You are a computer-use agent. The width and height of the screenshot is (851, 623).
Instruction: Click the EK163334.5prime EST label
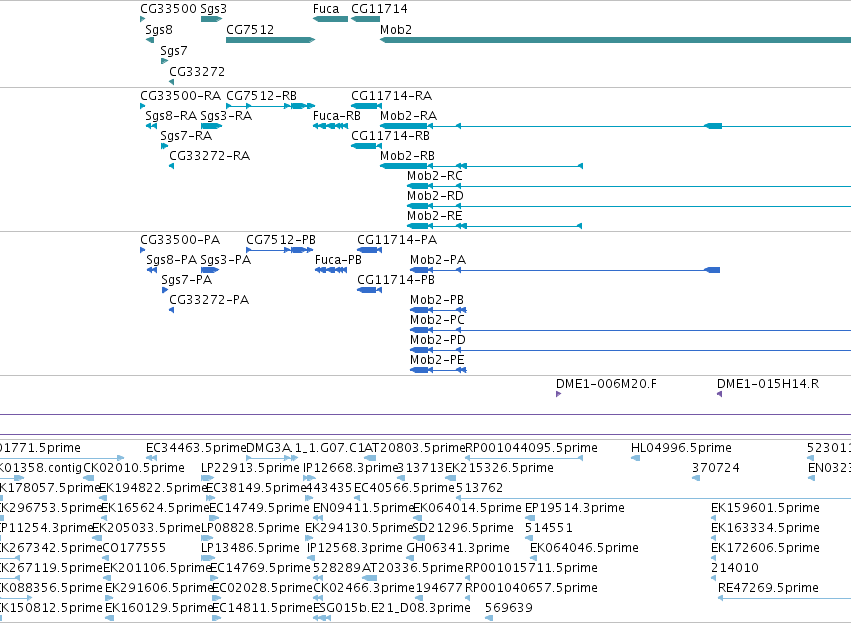[765, 528]
